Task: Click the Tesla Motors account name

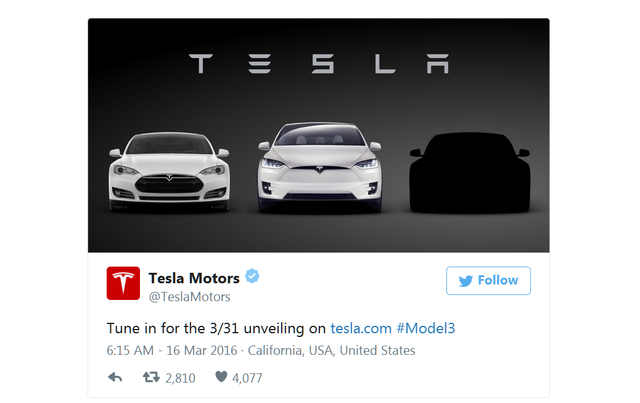Action: (x=195, y=278)
